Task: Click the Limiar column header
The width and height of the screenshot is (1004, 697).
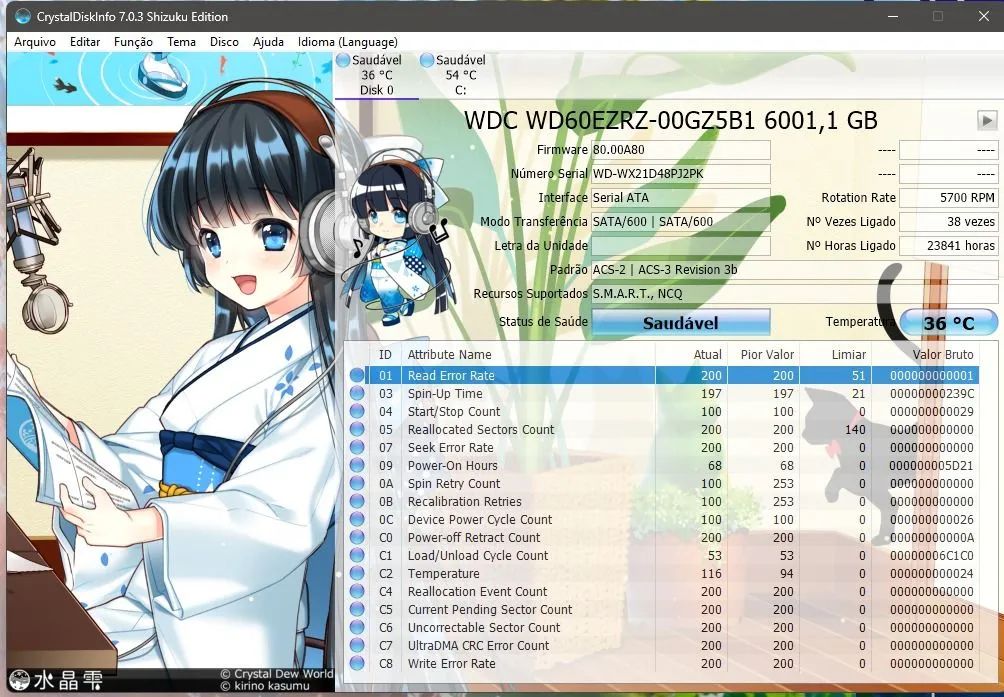Action: [836, 355]
